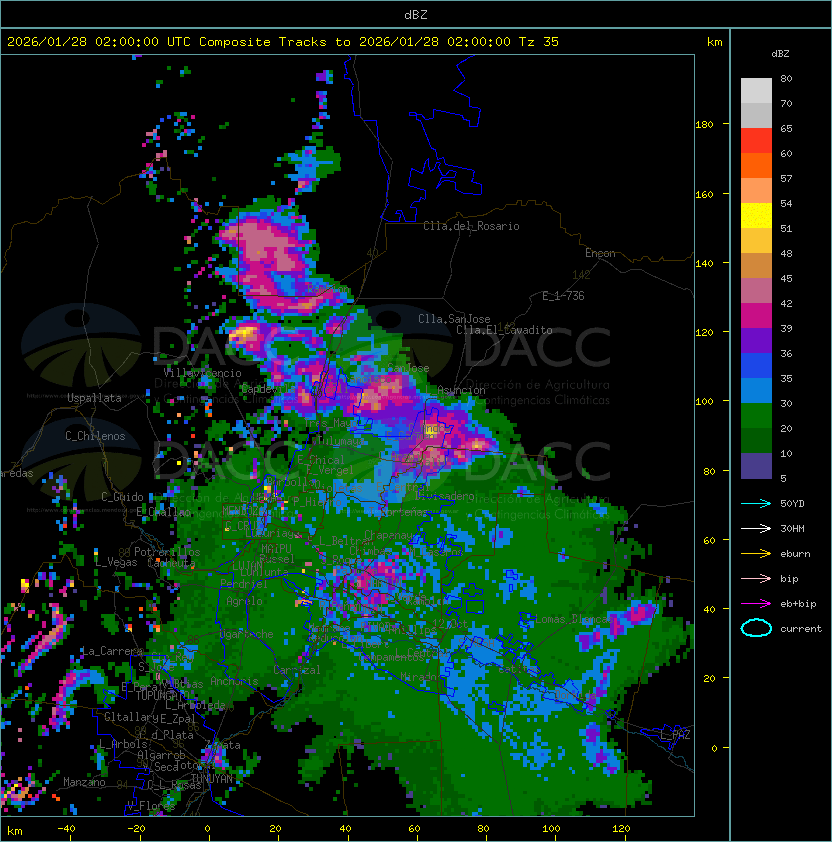Click the purple 39 dBZ swatch

756,340
